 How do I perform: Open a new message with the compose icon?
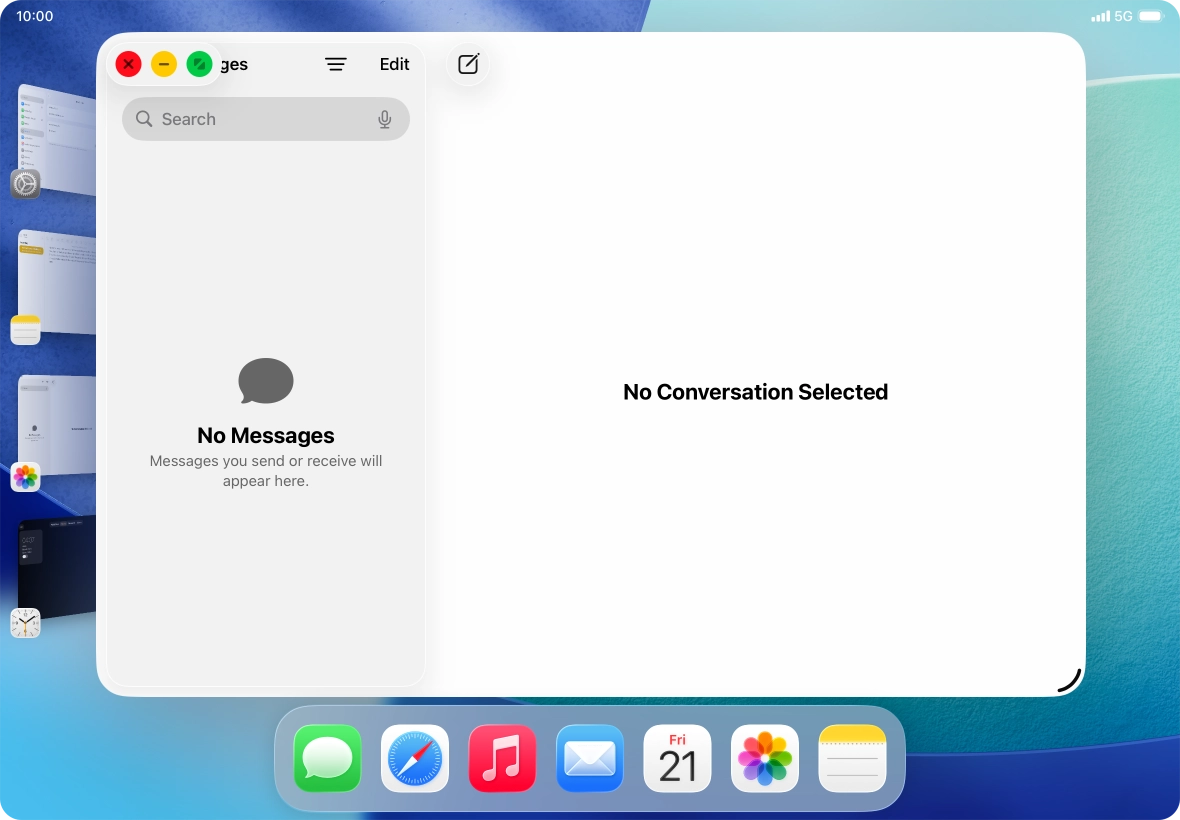[467, 64]
